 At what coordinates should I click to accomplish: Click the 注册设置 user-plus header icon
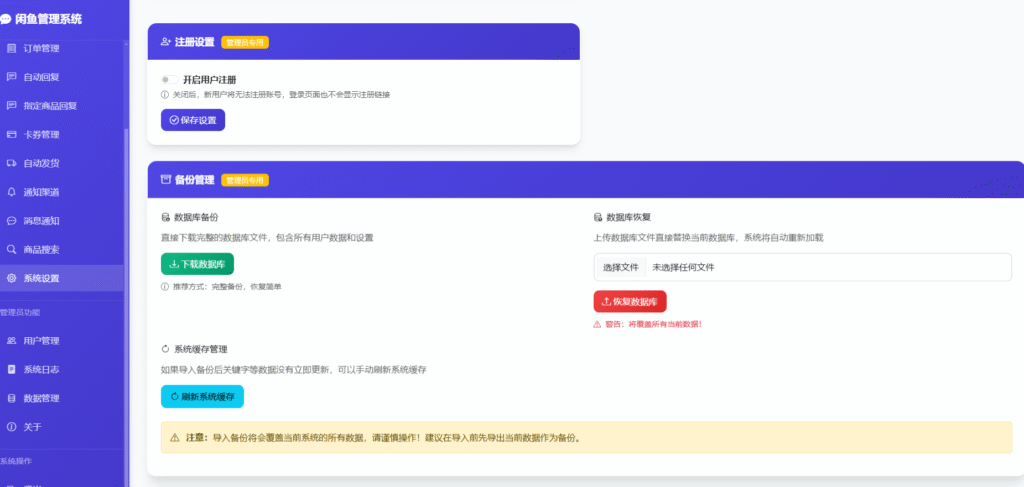tap(166, 42)
